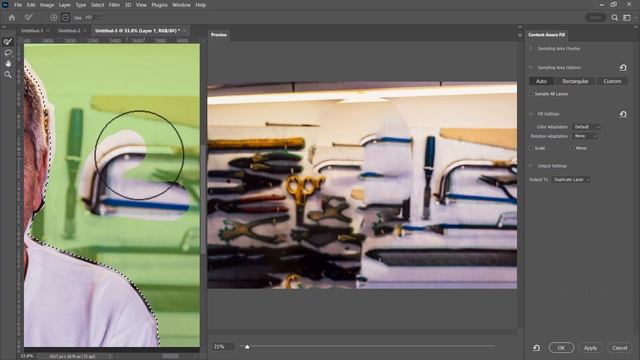Open the Preview panel menu icon

pyautogui.click(x=520, y=35)
